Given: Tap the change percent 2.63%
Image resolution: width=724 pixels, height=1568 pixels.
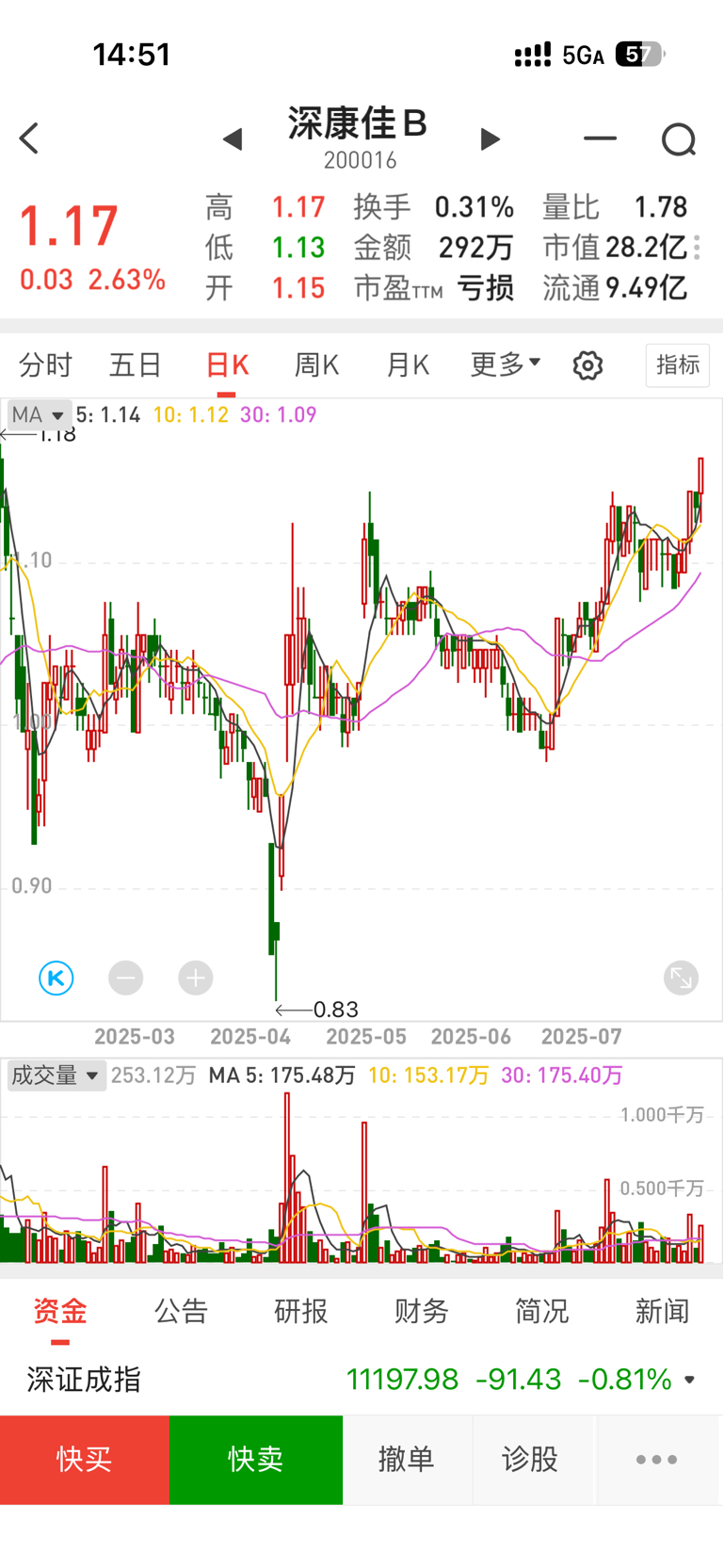Looking at the screenshot, I should click(127, 280).
